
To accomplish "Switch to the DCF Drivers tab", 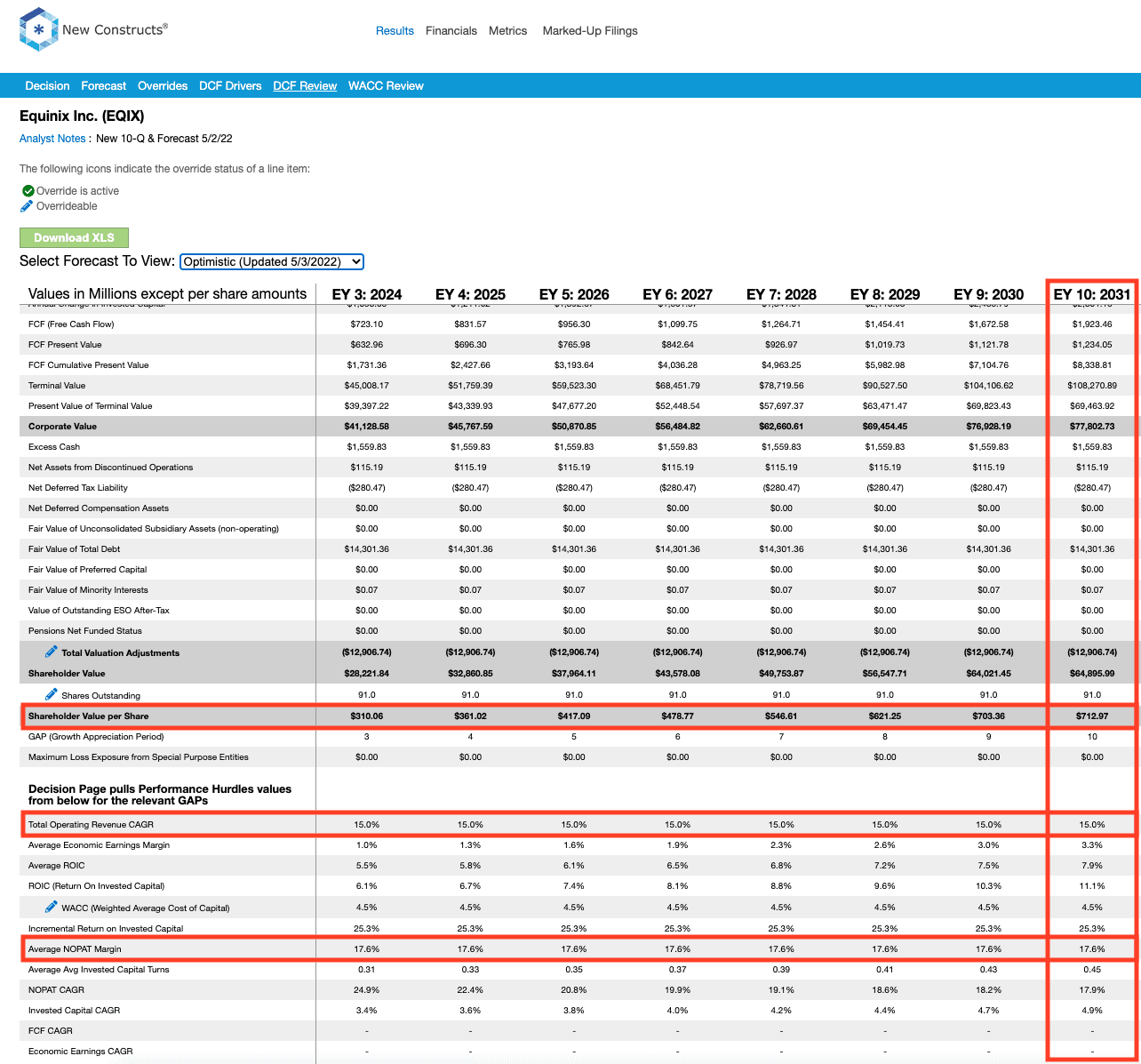I will [x=230, y=86].
